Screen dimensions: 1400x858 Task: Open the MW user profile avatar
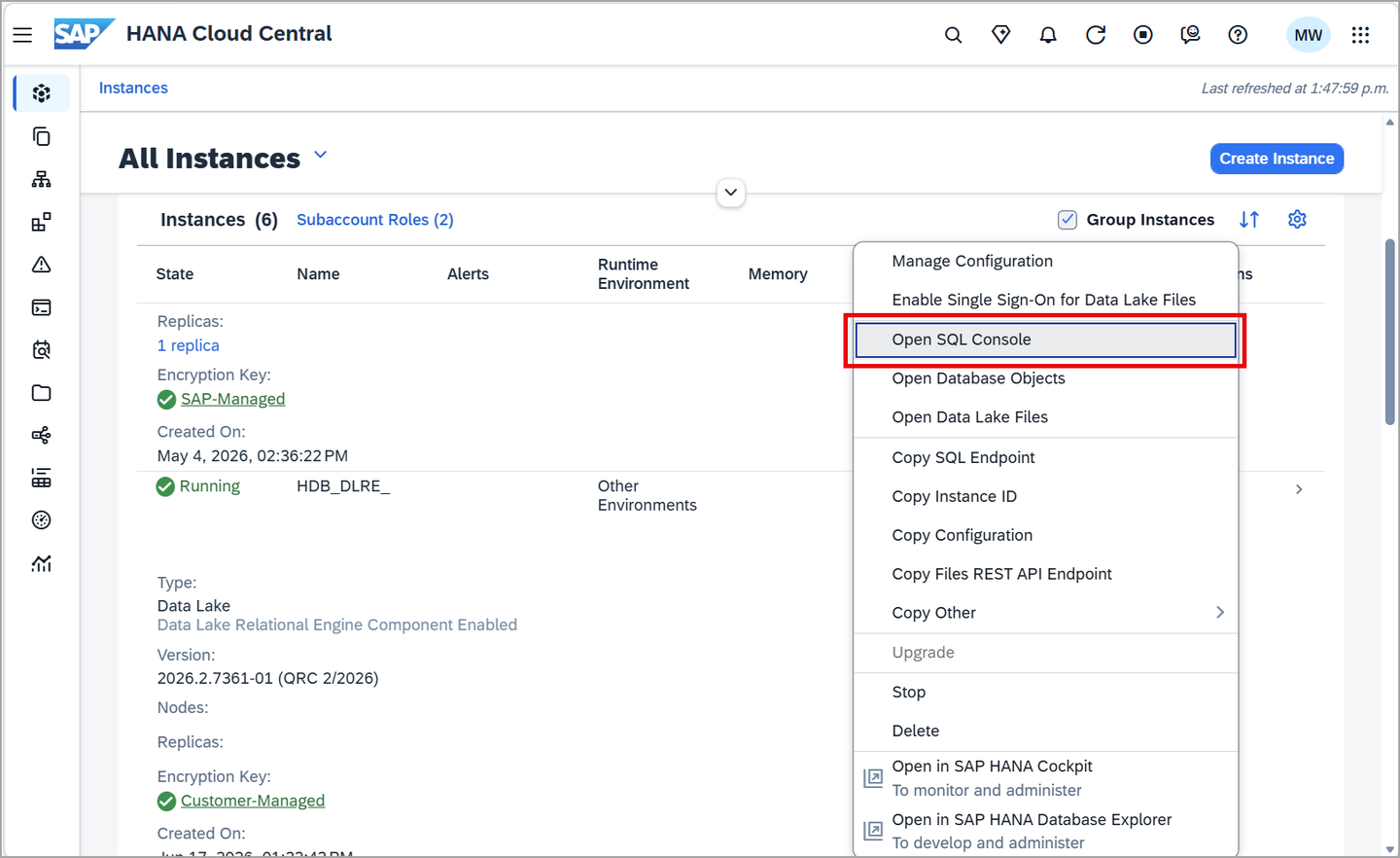(1308, 35)
